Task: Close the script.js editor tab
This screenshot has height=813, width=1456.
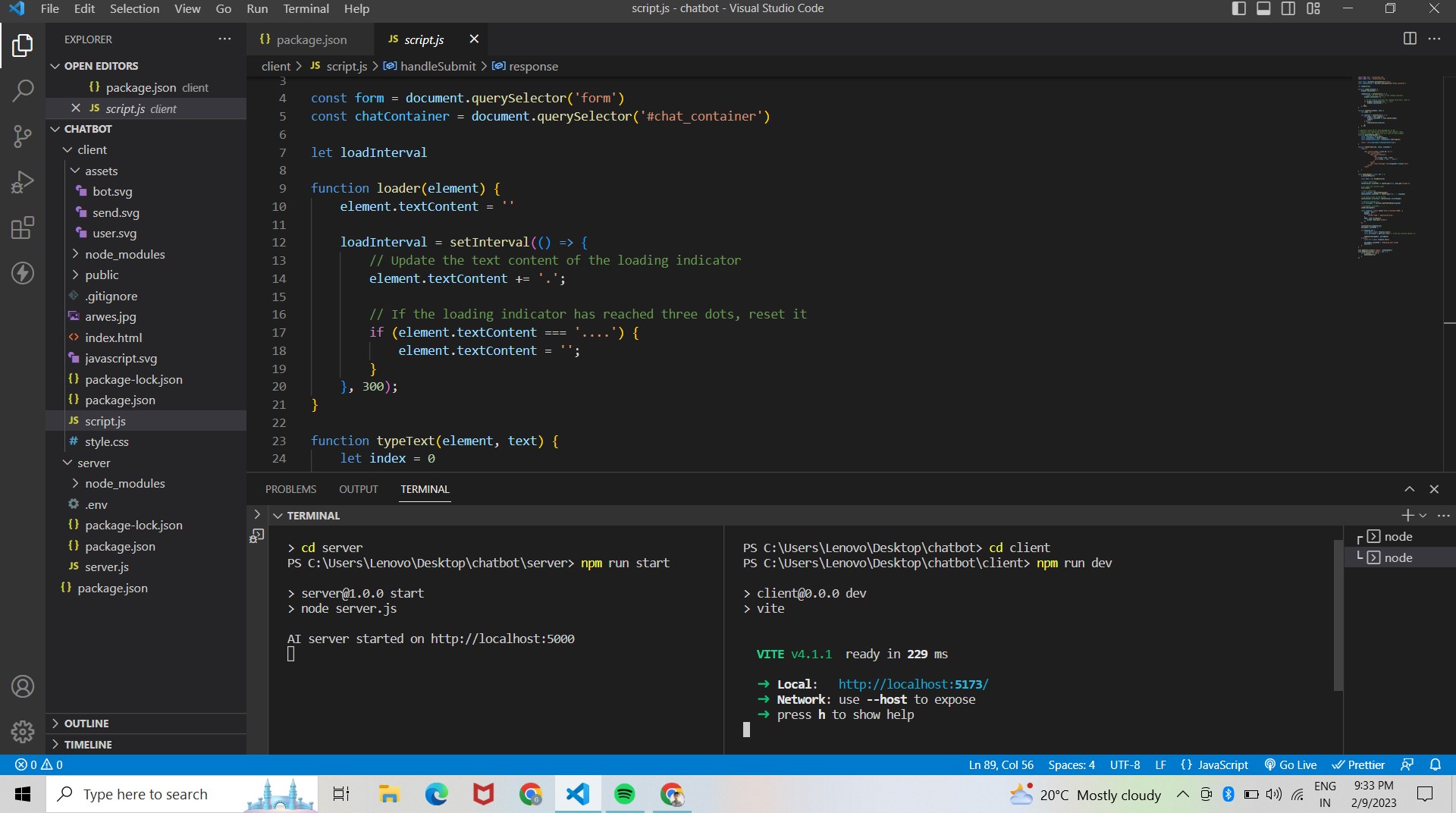Action: point(474,39)
